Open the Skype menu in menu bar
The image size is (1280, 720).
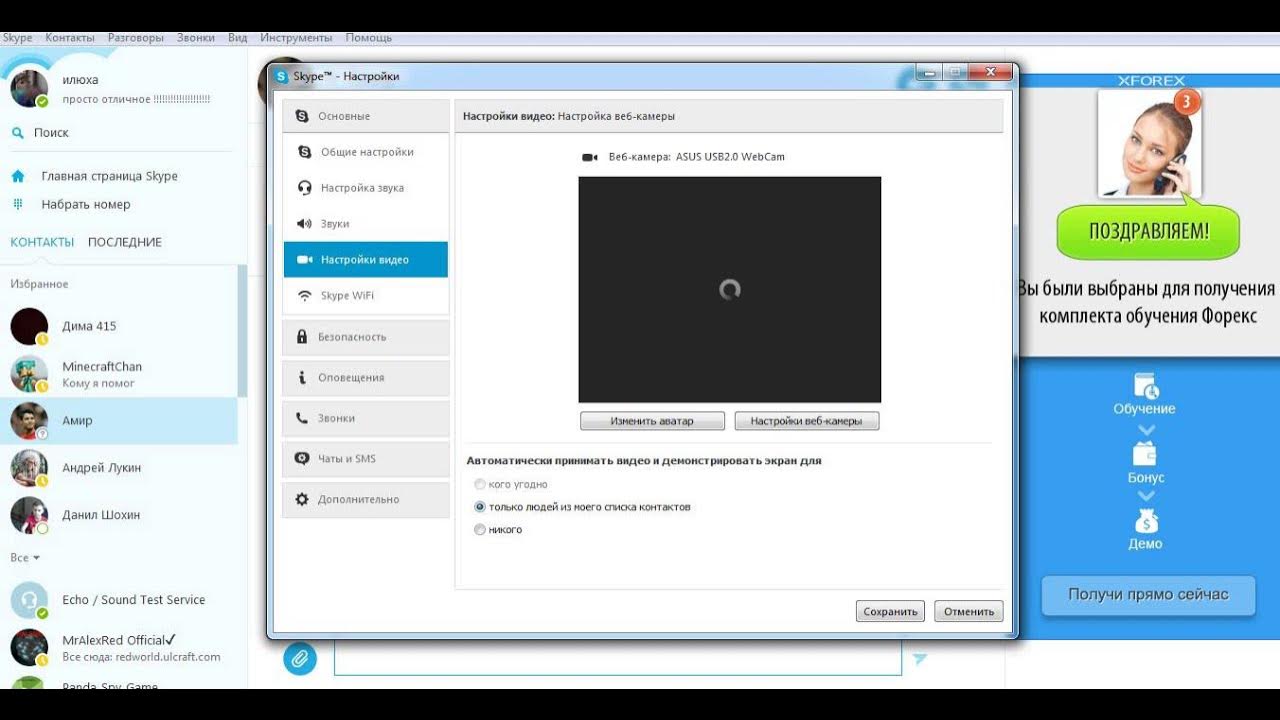(x=18, y=37)
